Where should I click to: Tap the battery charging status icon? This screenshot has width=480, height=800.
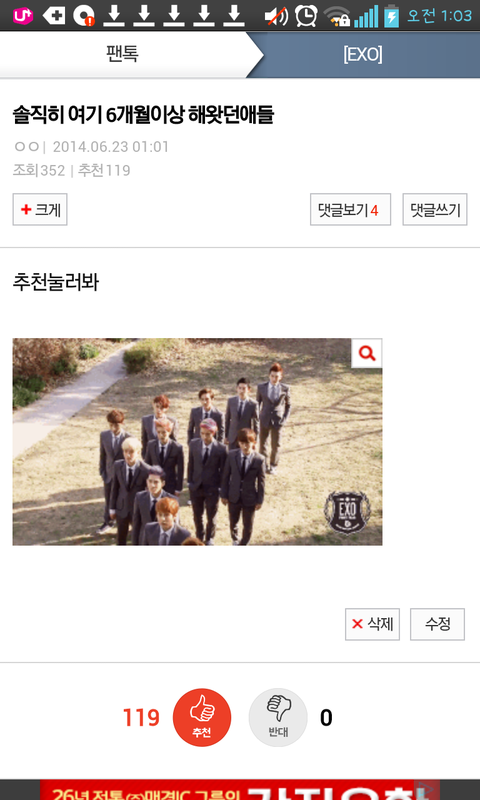pos(392,15)
